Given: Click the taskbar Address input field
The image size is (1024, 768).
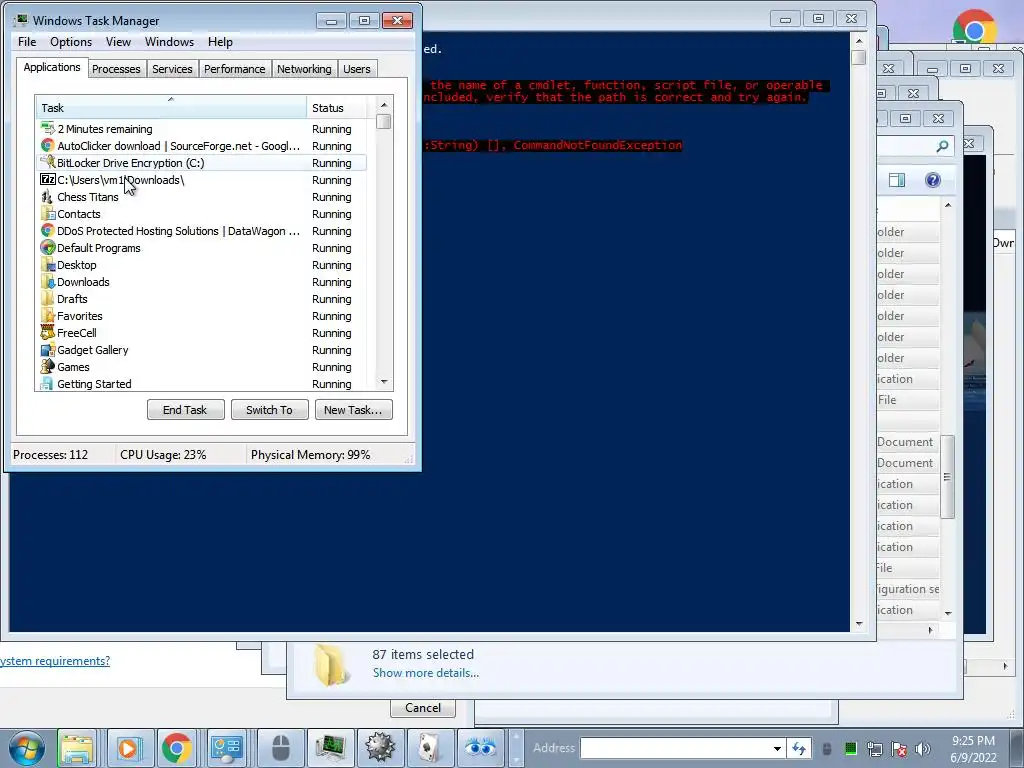Looking at the screenshot, I should pyautogui.click(x=675, y=748).
